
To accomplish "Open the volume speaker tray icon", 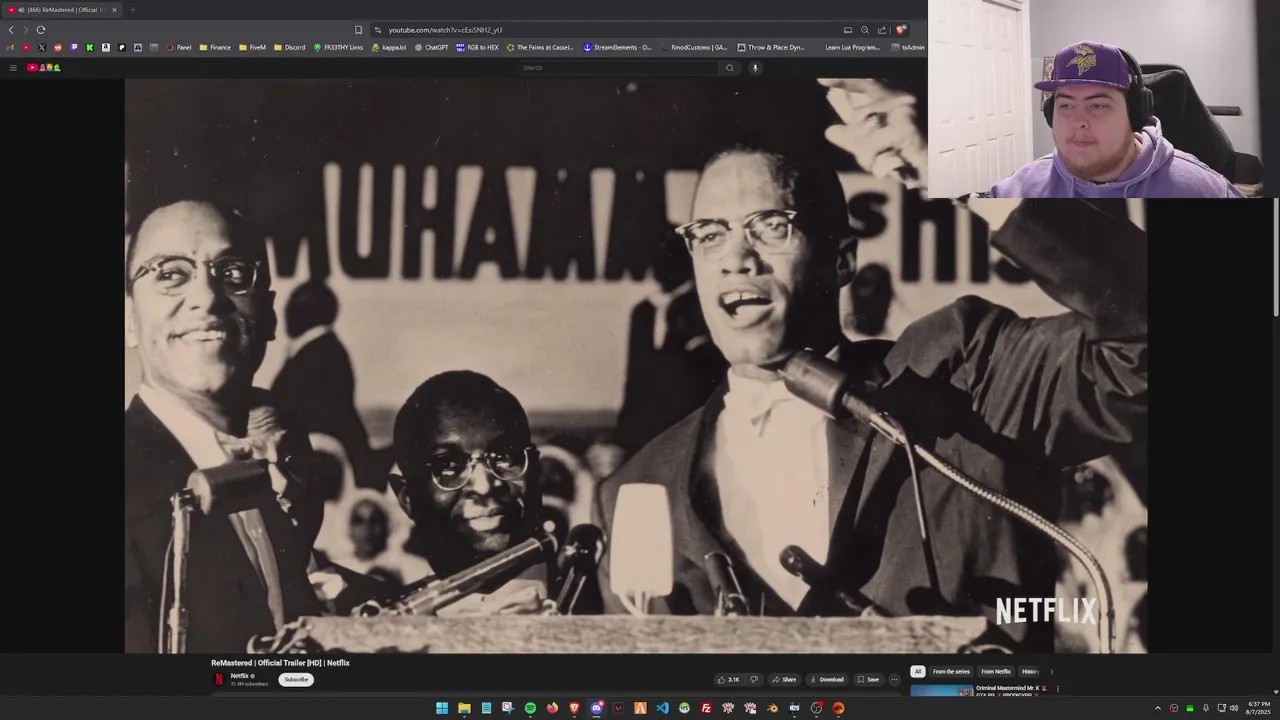I will 1234,708.
